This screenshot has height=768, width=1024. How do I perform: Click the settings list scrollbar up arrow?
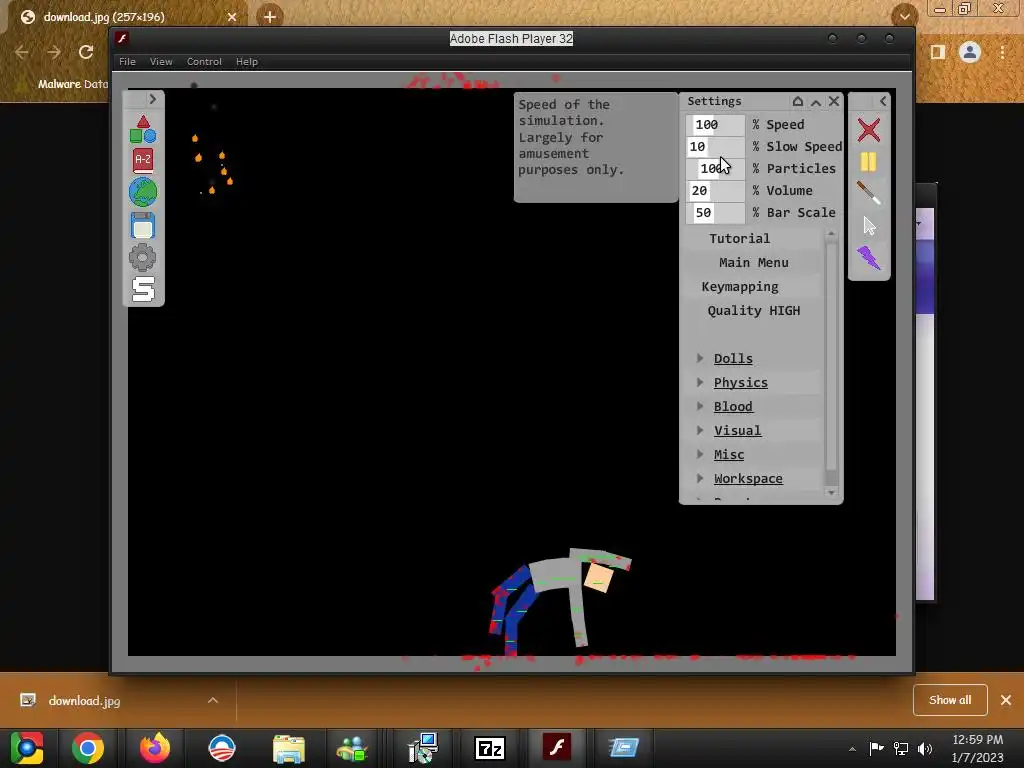[x=831, y=234]
